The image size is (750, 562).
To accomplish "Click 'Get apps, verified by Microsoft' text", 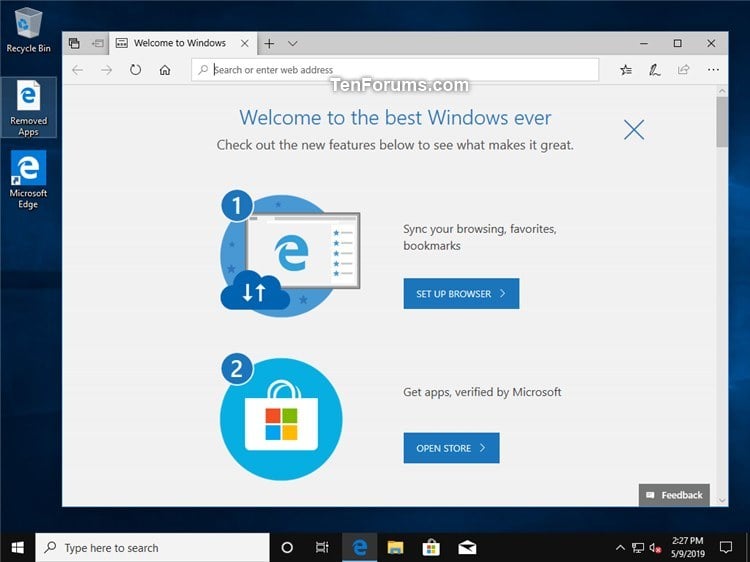I will coord(482,392).
